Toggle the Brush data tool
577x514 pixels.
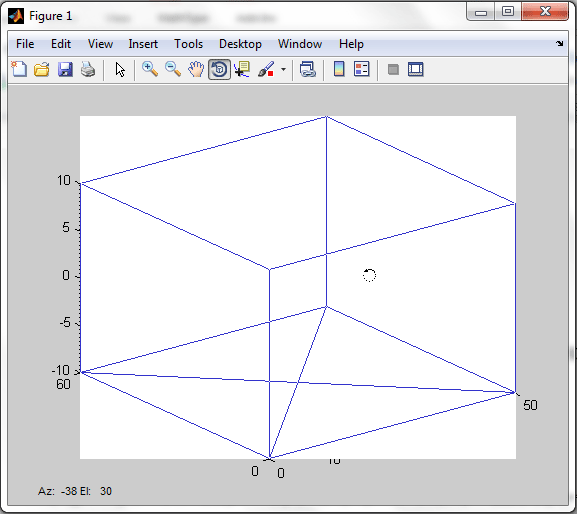[266, 69]
